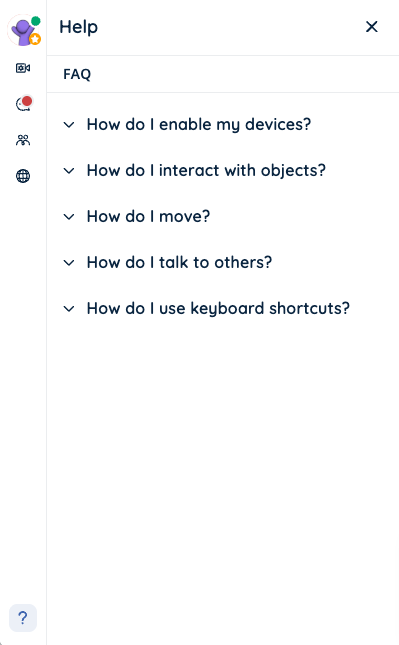Click the orange star badge on avatar

35,39
